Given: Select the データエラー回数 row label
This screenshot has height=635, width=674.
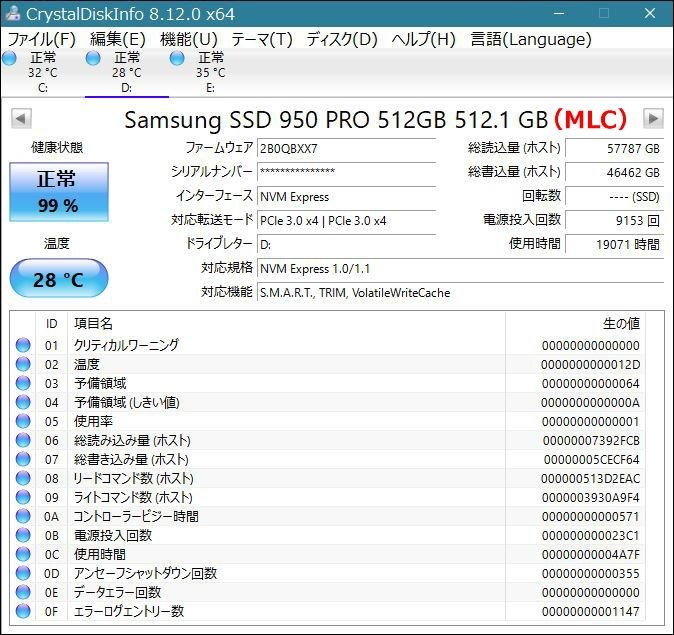Looking at the screenshot, I should click(117, 592).
